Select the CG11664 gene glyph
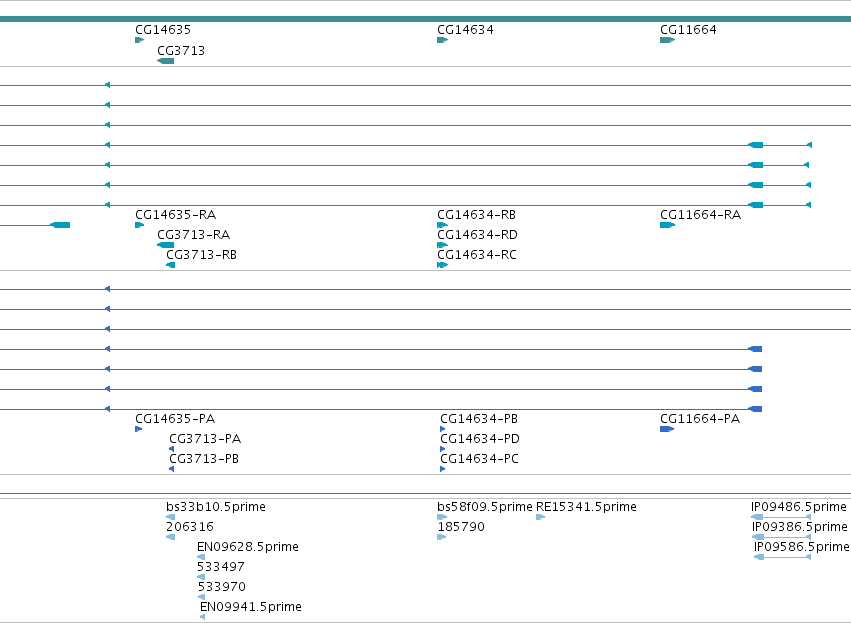This screenshot has width=851, height=623. point(668,40)
